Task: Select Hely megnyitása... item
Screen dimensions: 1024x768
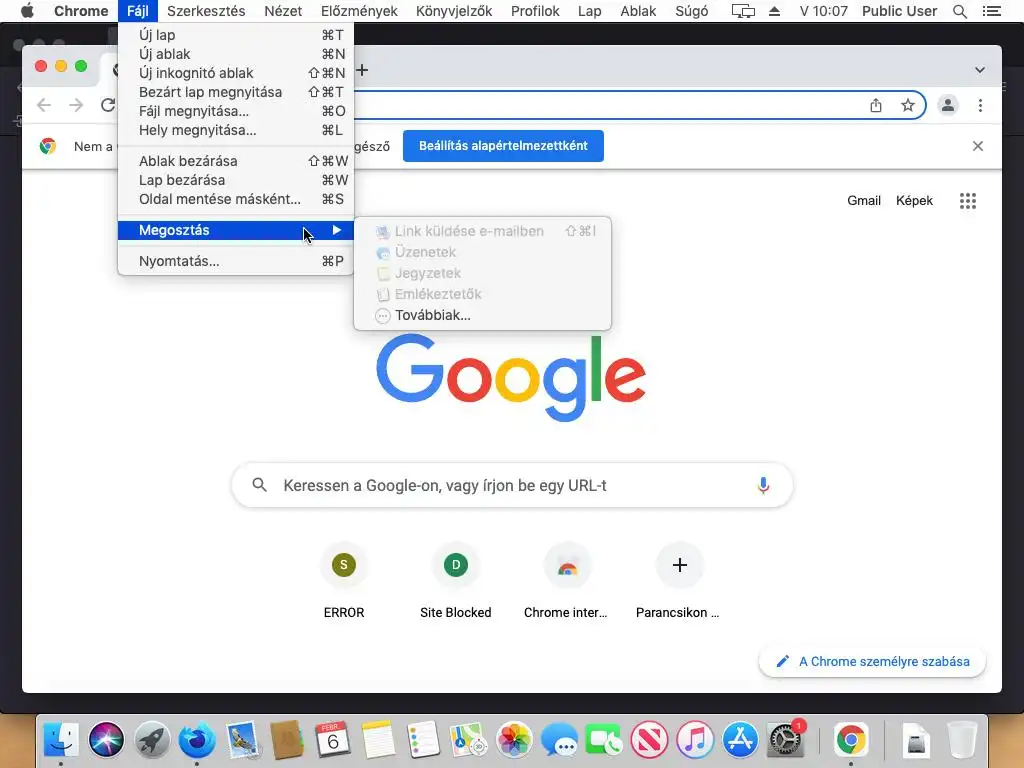Action: (236, 130)
